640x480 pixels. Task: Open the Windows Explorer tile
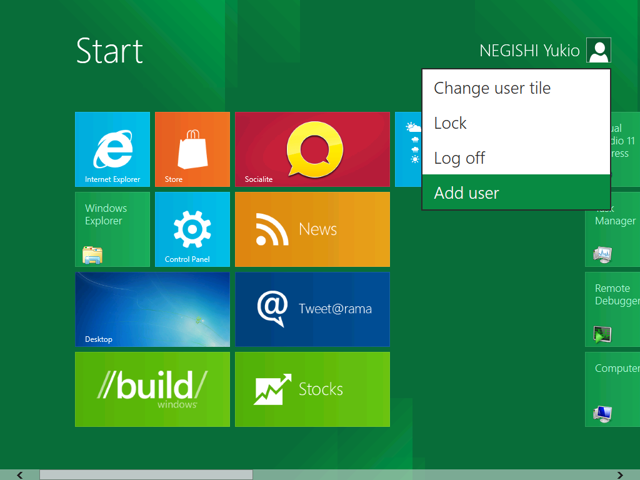tap(112, 229)
